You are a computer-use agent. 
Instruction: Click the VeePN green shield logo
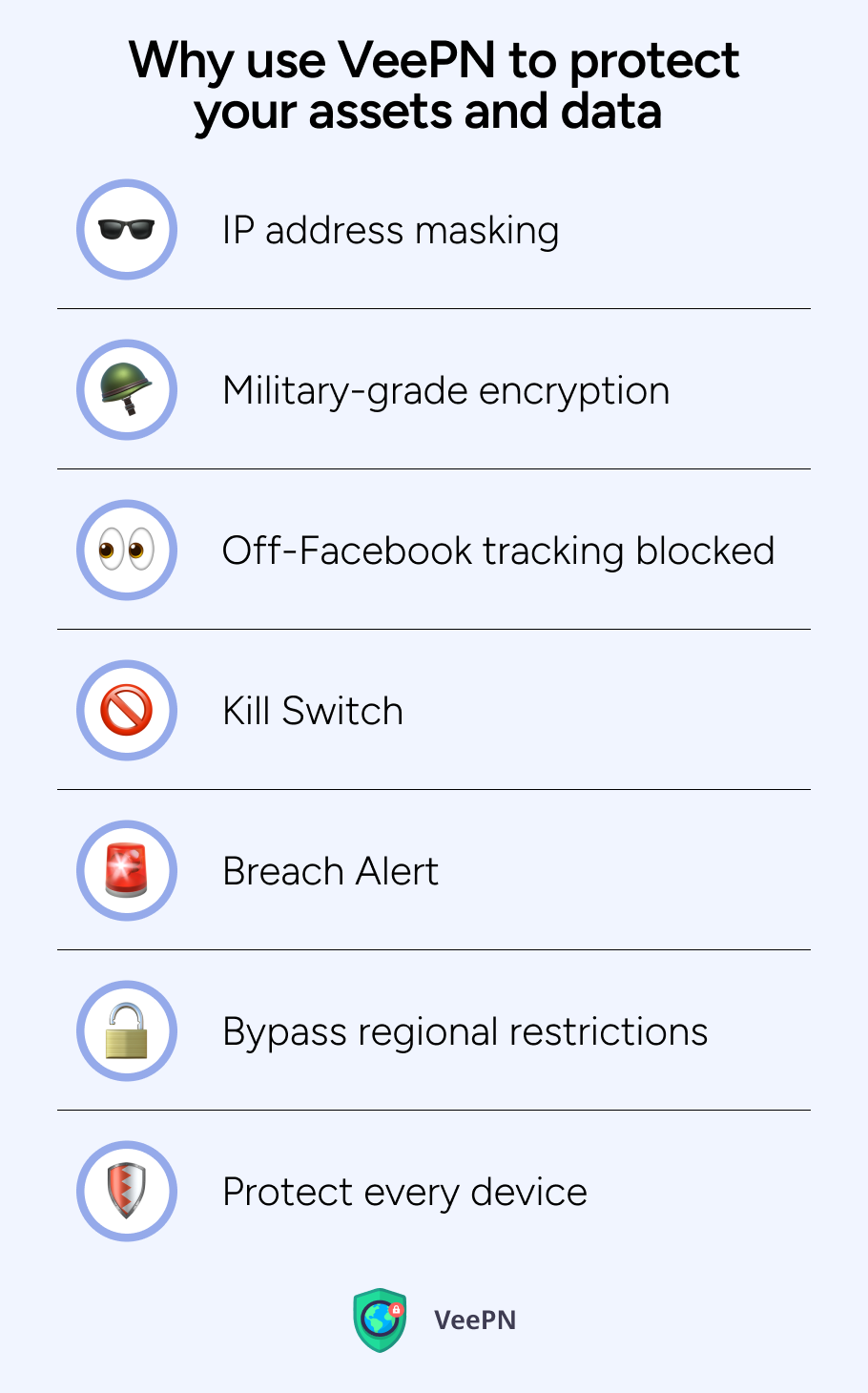(381, 1320)
